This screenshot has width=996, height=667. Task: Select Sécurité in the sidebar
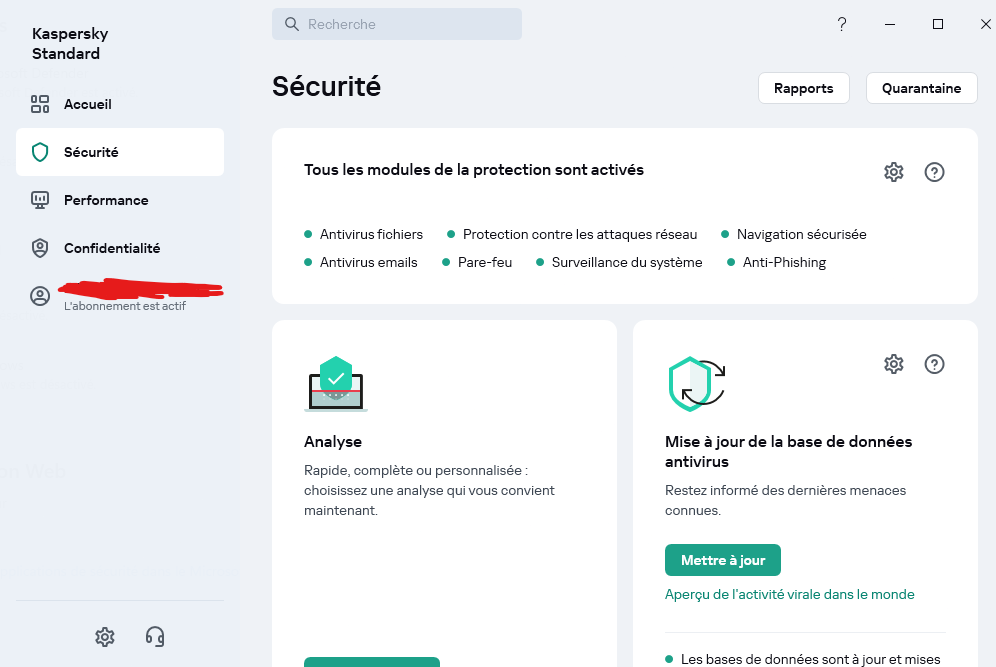tap(91, 152)
